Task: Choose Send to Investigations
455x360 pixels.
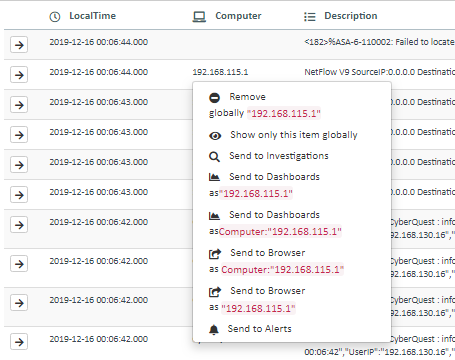Action: coord(269,156)
